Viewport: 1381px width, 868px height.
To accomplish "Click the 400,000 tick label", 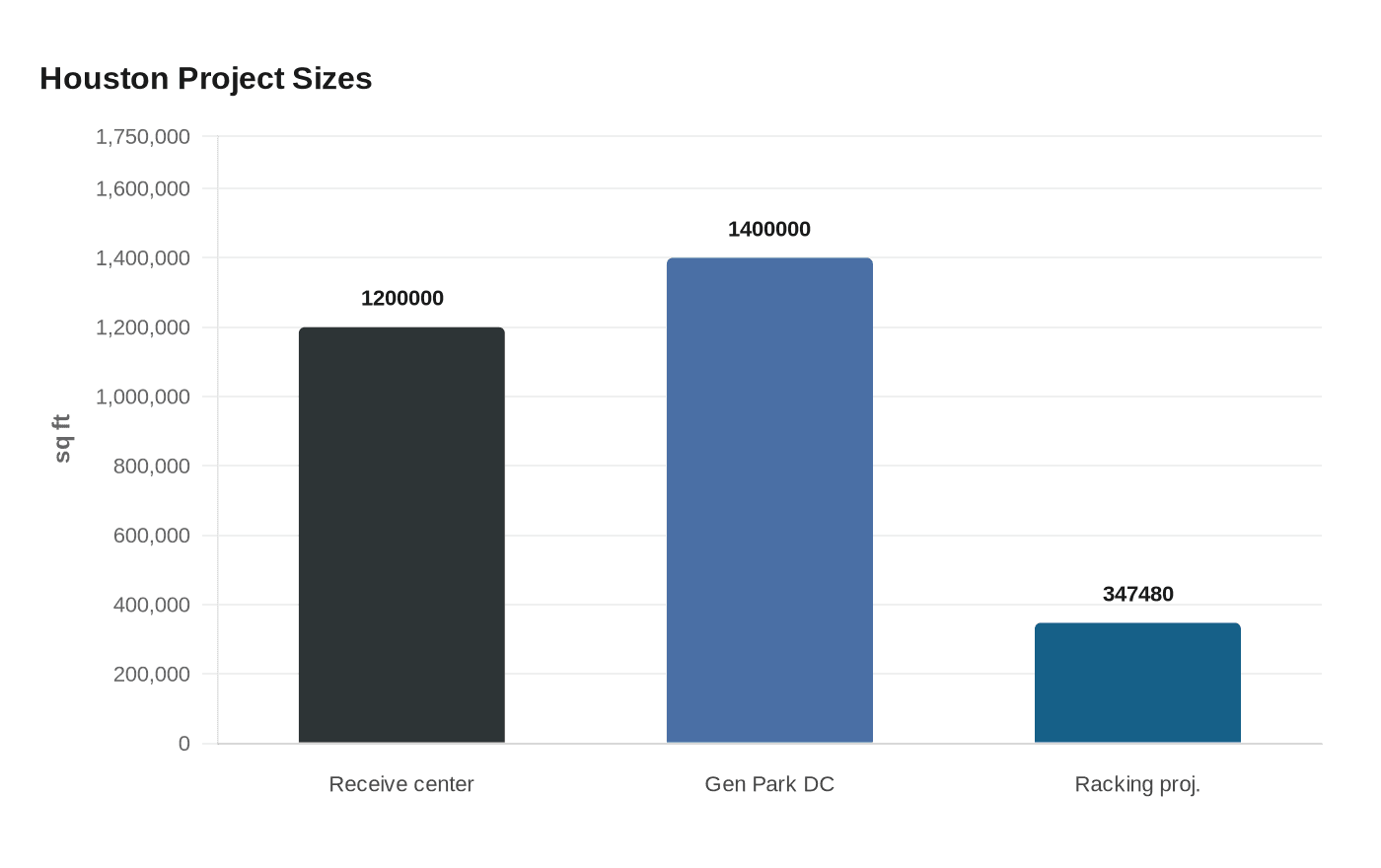I will pyautogui.click(x=150, y=604).
